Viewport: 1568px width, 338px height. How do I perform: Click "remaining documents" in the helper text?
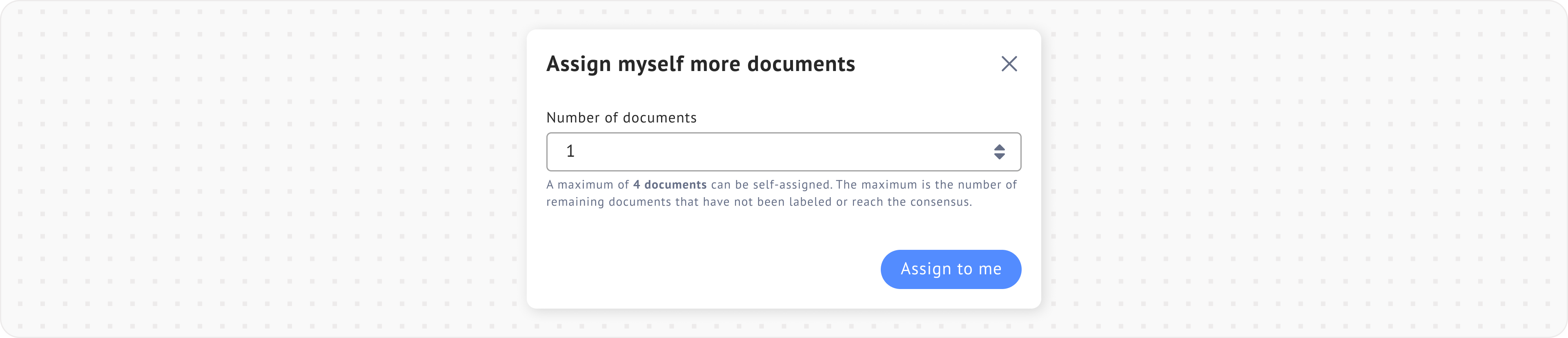coord(609,202)
